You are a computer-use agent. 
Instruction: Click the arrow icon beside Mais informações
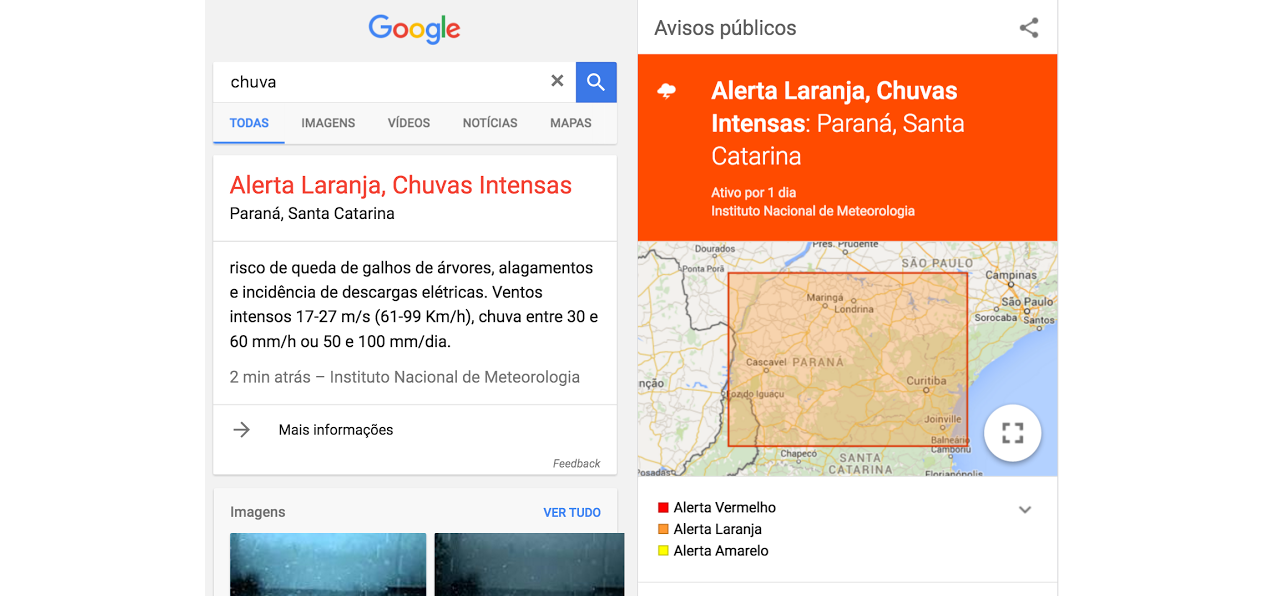[x=242, y=430]
